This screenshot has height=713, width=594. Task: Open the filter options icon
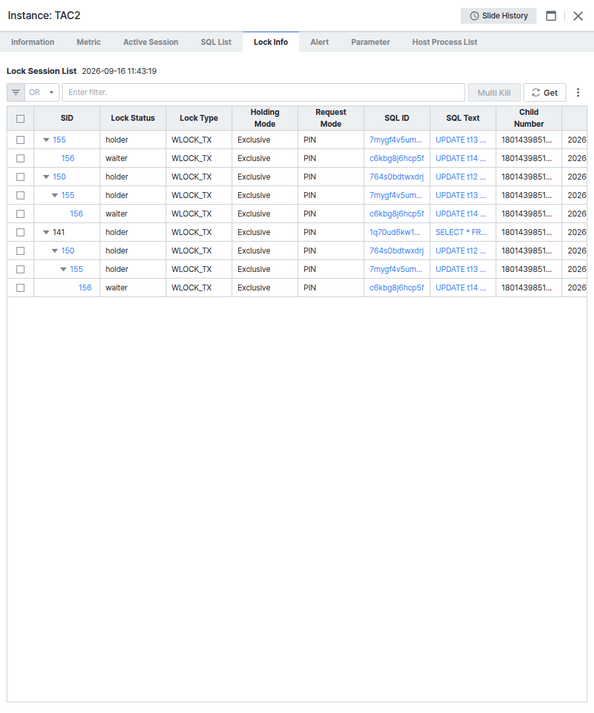tap(16, 92)
